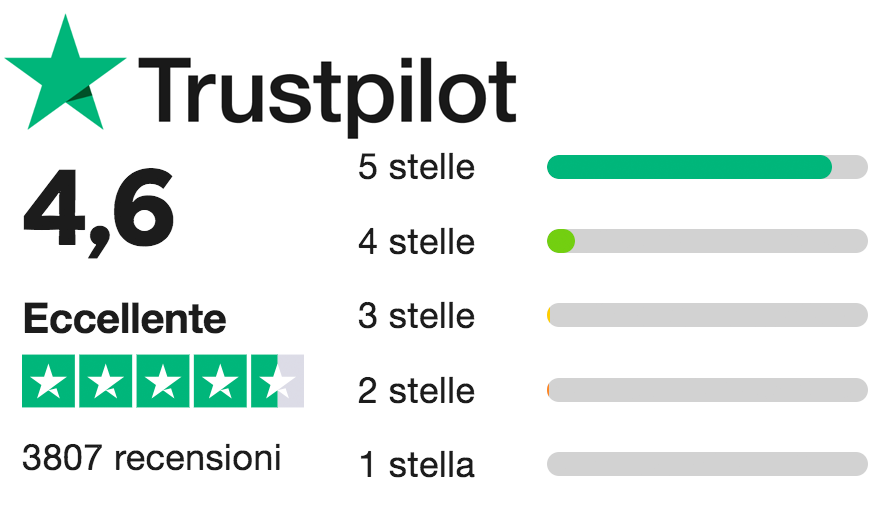893x507 pixels.
Task: Click the 4 stelle progress bar
Action: click(707, 241)
